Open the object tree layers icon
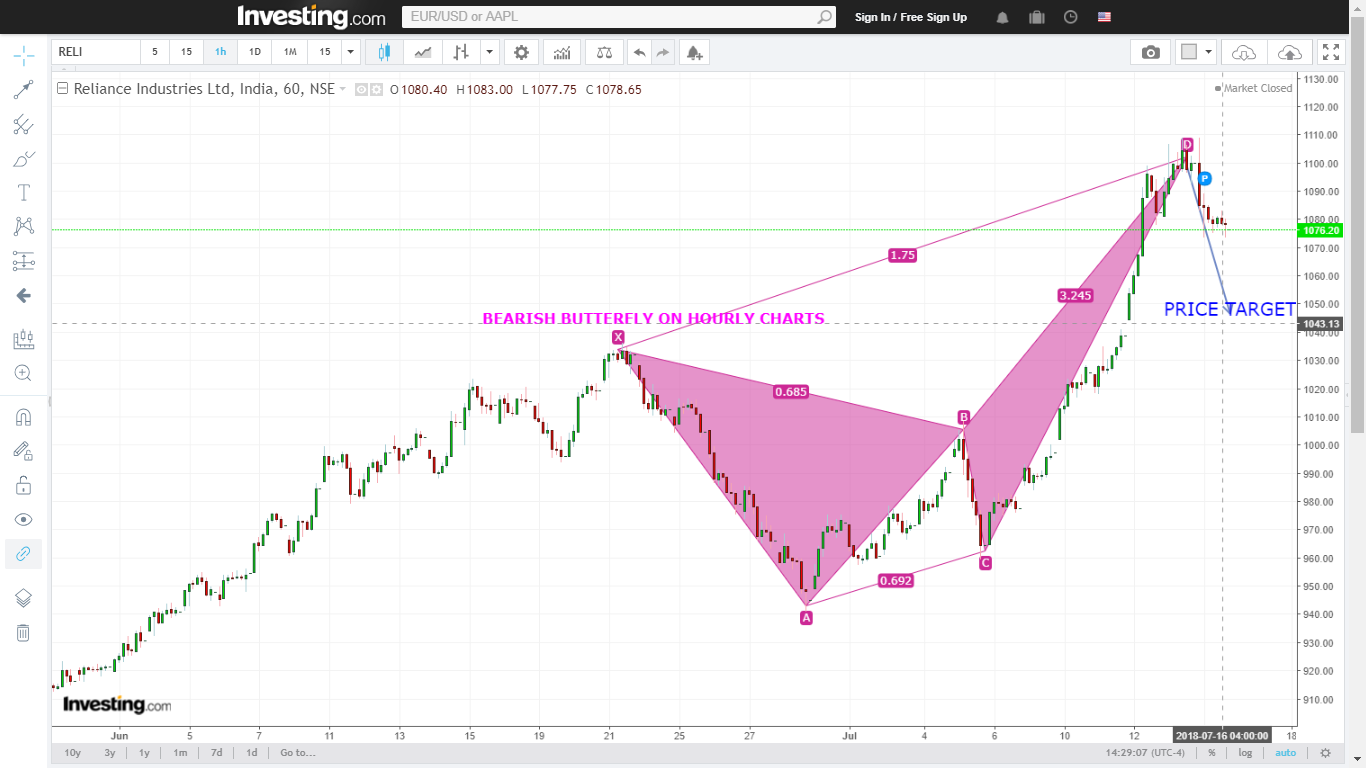Screen dimensions: 1366x768 [23, 598]
